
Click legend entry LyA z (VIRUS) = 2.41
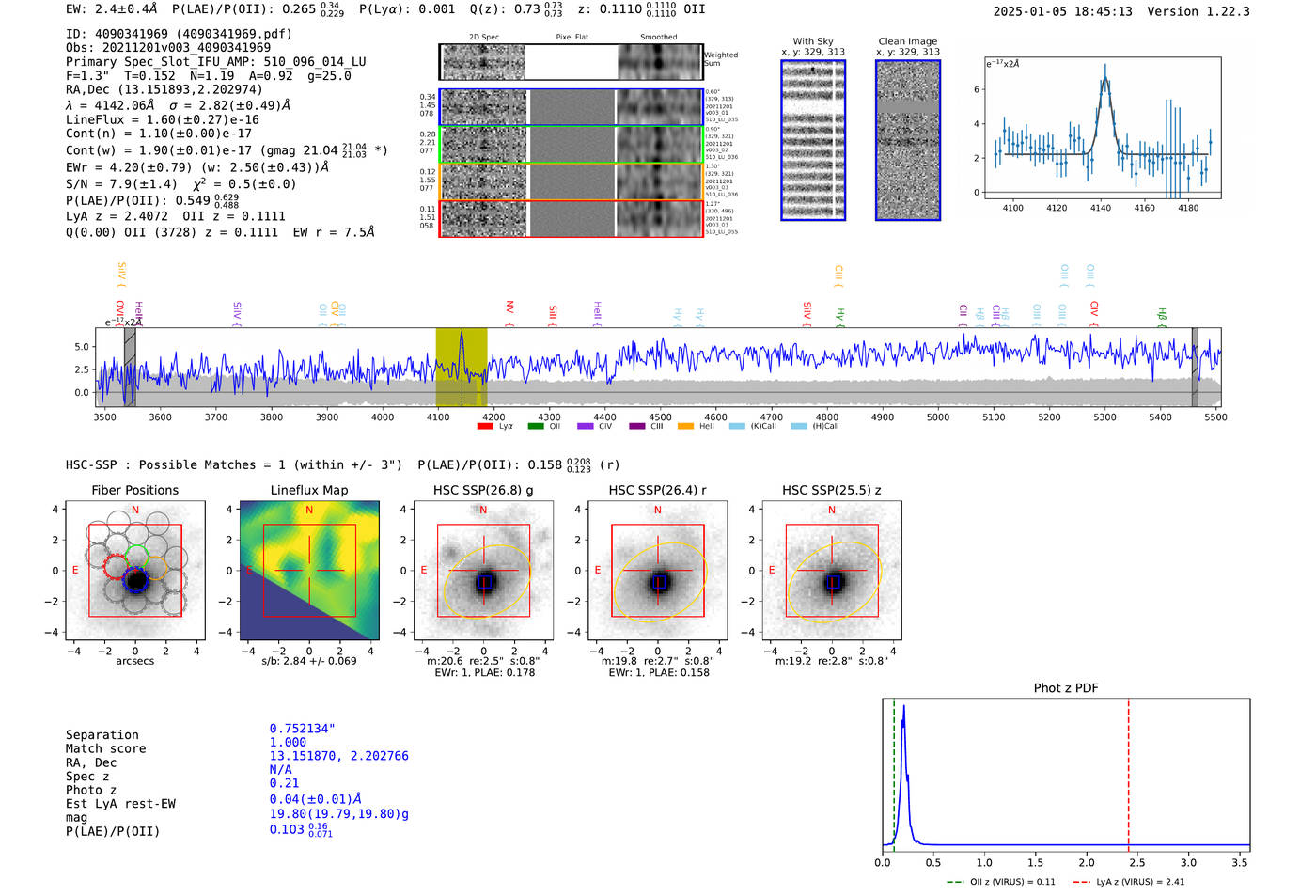tap(1128, 882)
